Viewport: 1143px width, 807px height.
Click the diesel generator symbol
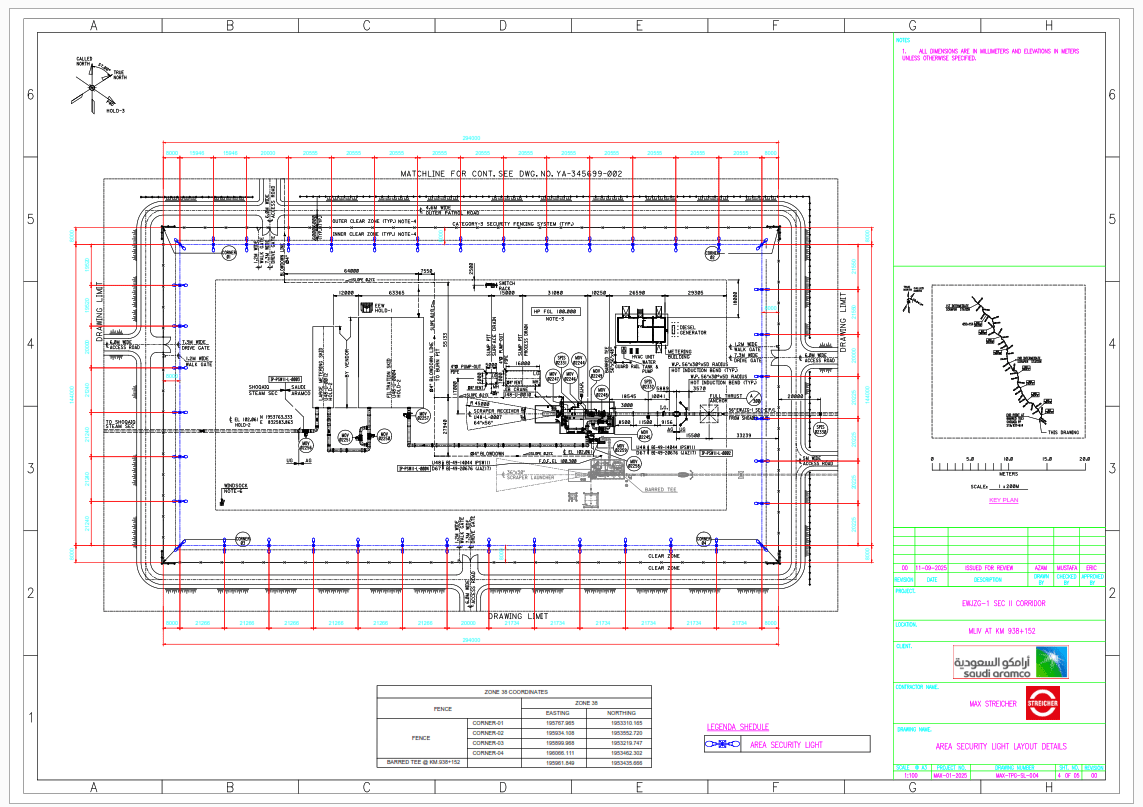[674, 330]
